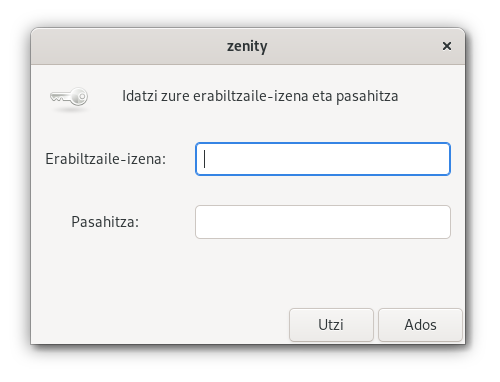Click the right end of the Pasahitza field

(x=440, y=222)
